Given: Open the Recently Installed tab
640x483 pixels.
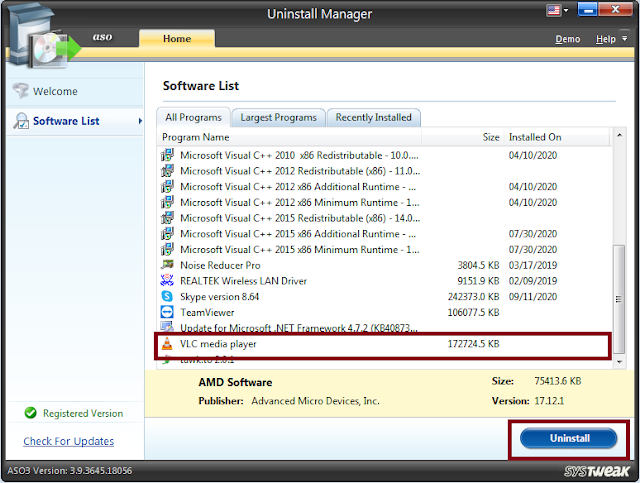Looking at the screenshot, I should (373, 118).
